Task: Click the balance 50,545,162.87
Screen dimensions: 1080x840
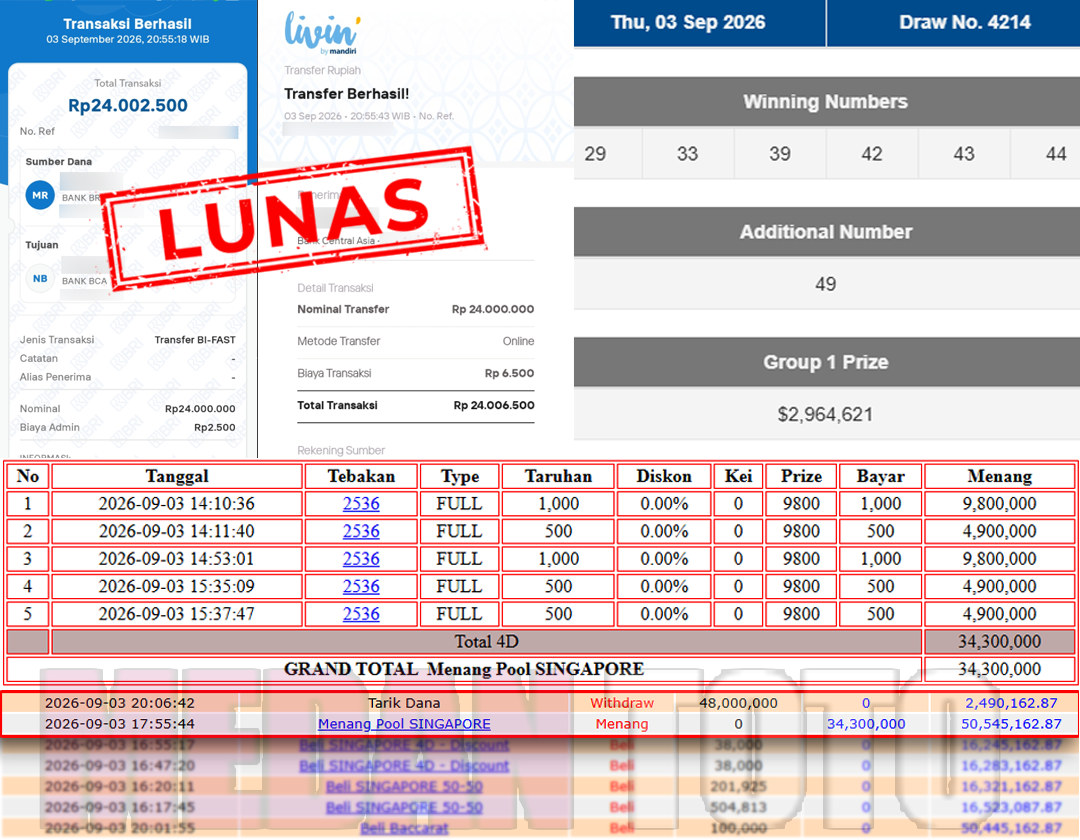Action: pyautogui.click(x=1011, y=724)
